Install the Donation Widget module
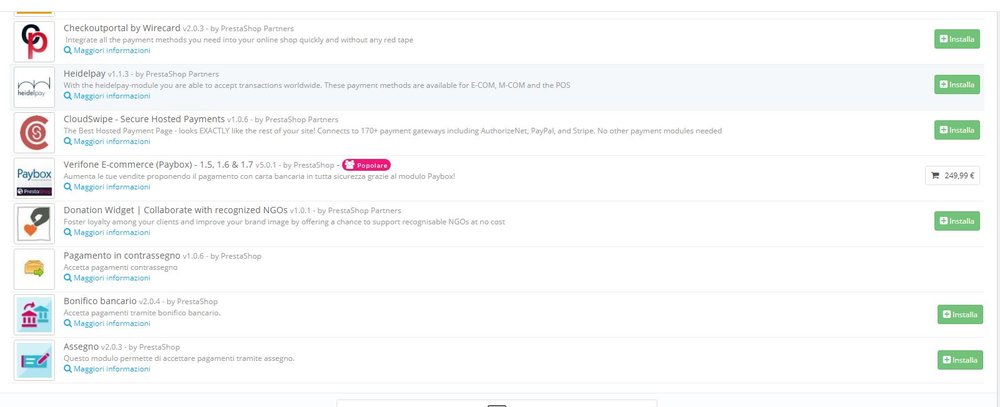This screenshot has width=1000, height=407. click(957, 221)
